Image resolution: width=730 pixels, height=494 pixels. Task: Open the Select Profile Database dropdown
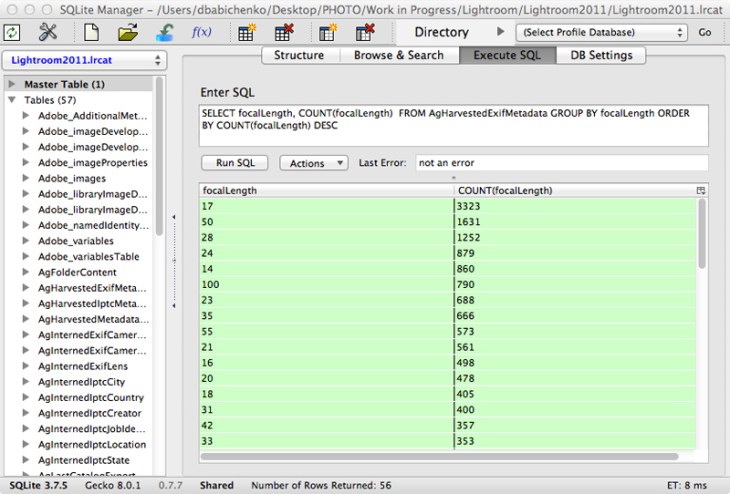click(x=600, y=32)
